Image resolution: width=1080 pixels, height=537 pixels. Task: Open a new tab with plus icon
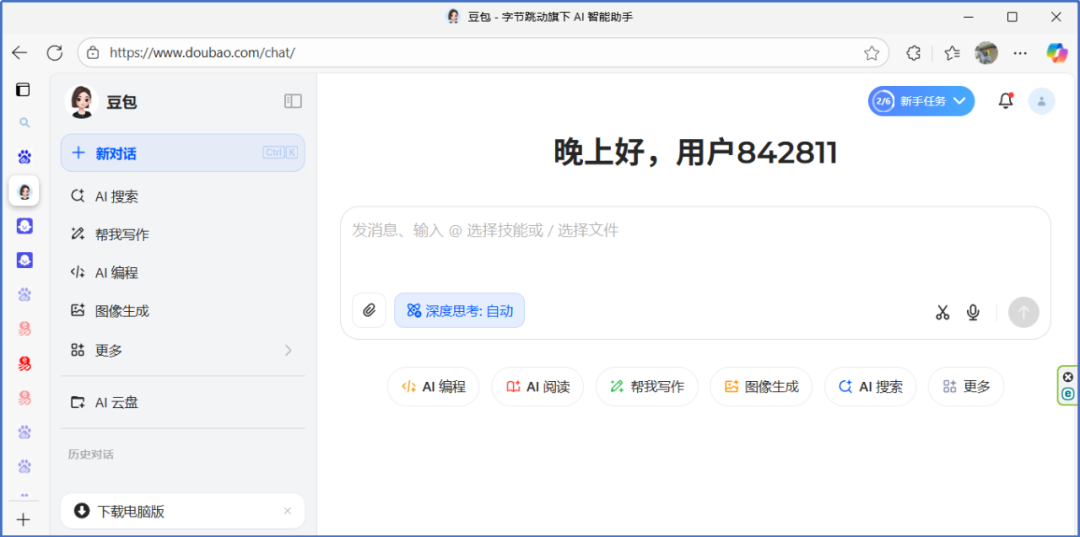tap(23, 520)
